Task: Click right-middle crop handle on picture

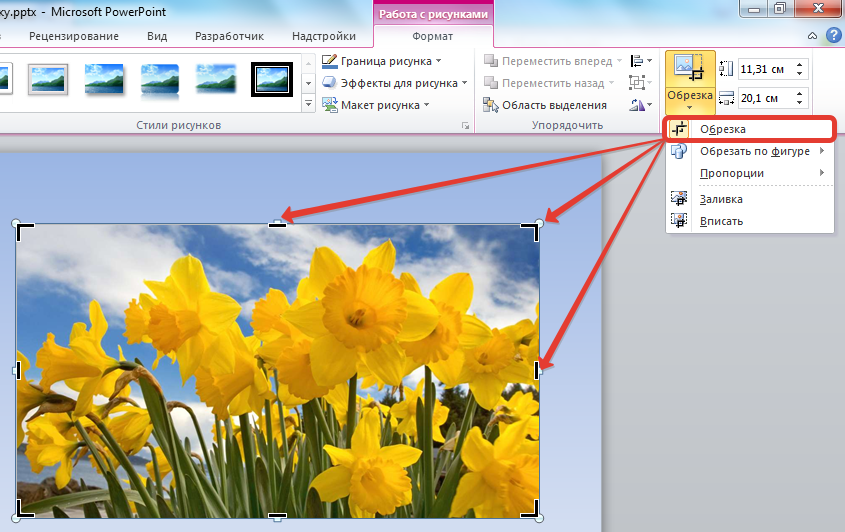Action: 537,370
